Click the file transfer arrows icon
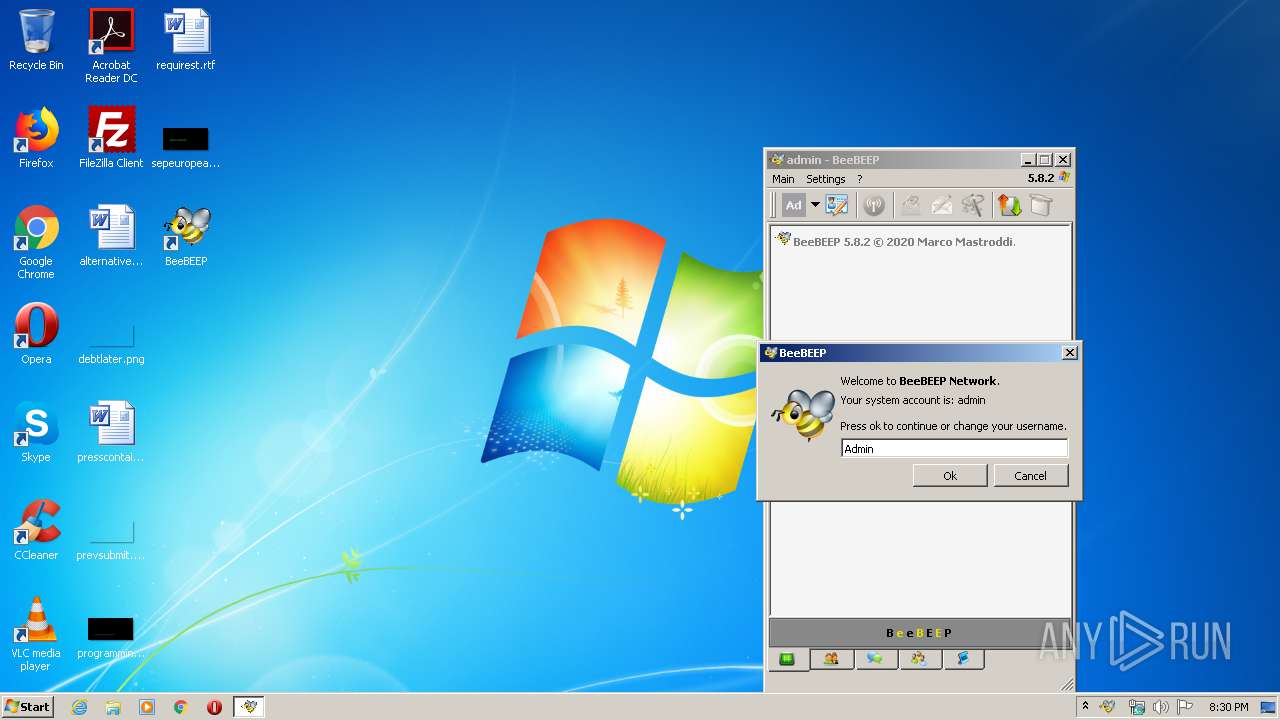Viewport: 1280px width, 720px height. tap(1010, 205)
